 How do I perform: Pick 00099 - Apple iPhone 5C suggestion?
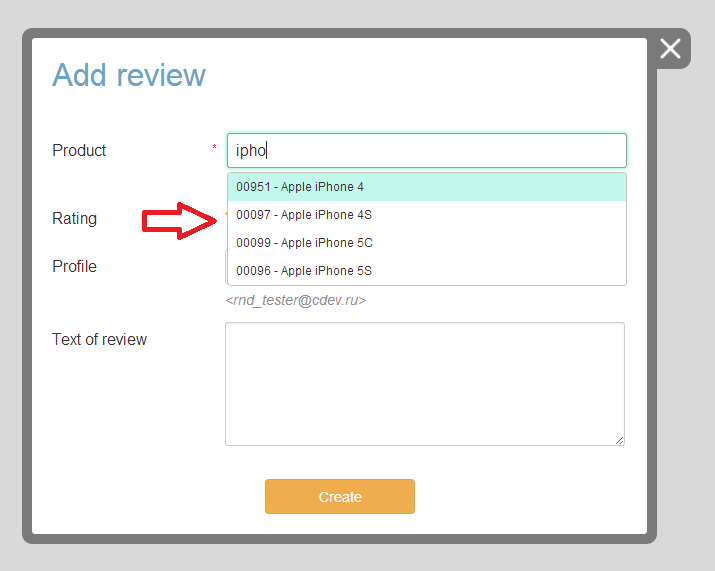point(427,243)
